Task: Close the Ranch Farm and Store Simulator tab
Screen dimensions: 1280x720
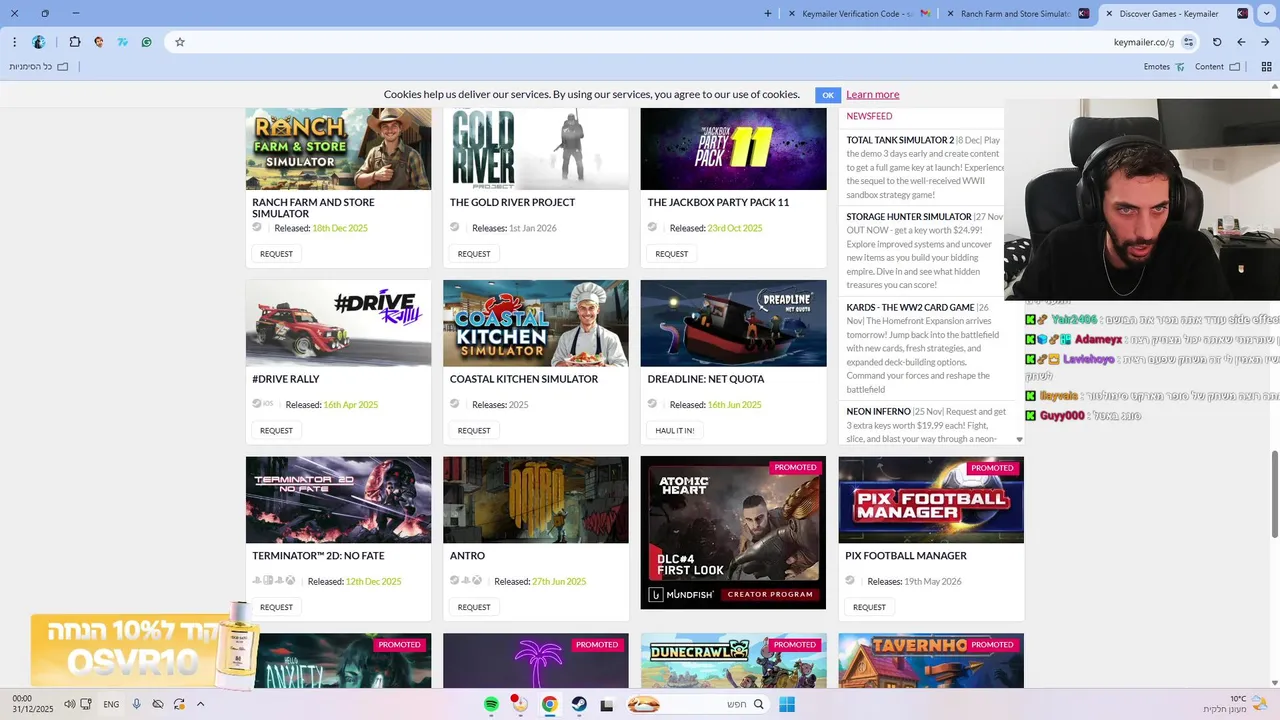Action: click(x=950, y=14)
